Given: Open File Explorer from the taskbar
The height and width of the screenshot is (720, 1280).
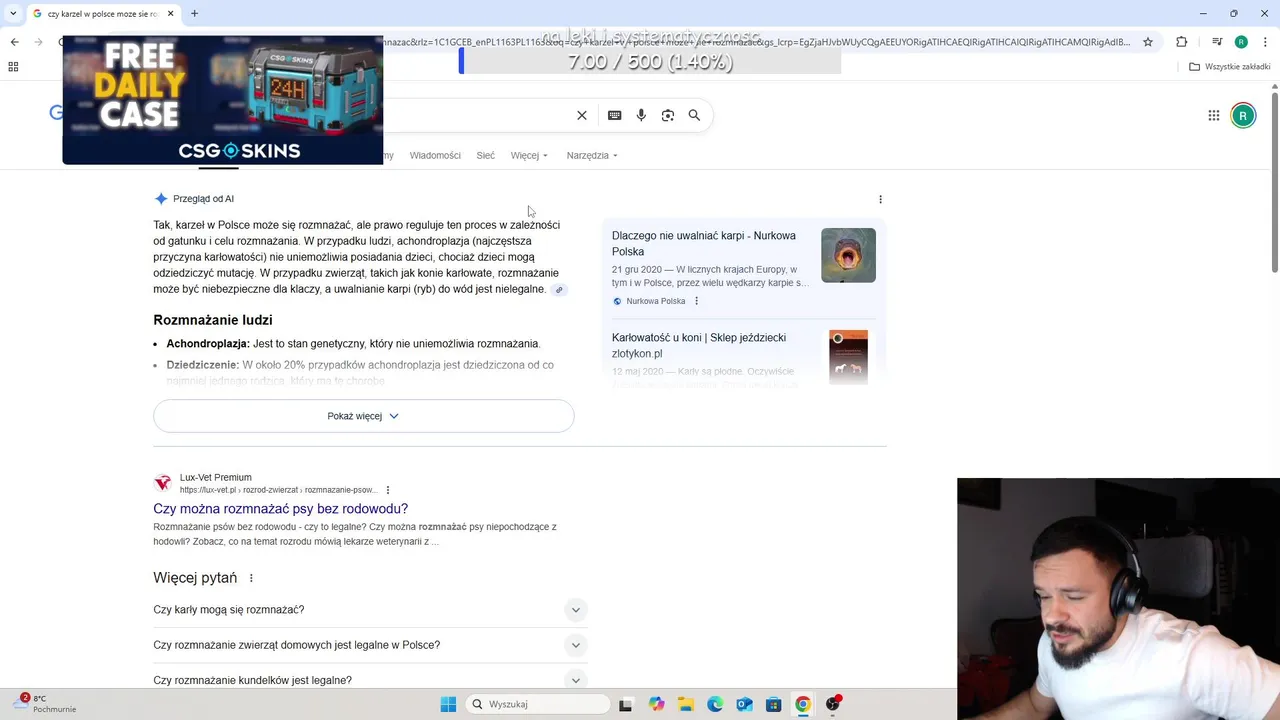Looking at the screenshot, I should [685, 704].
